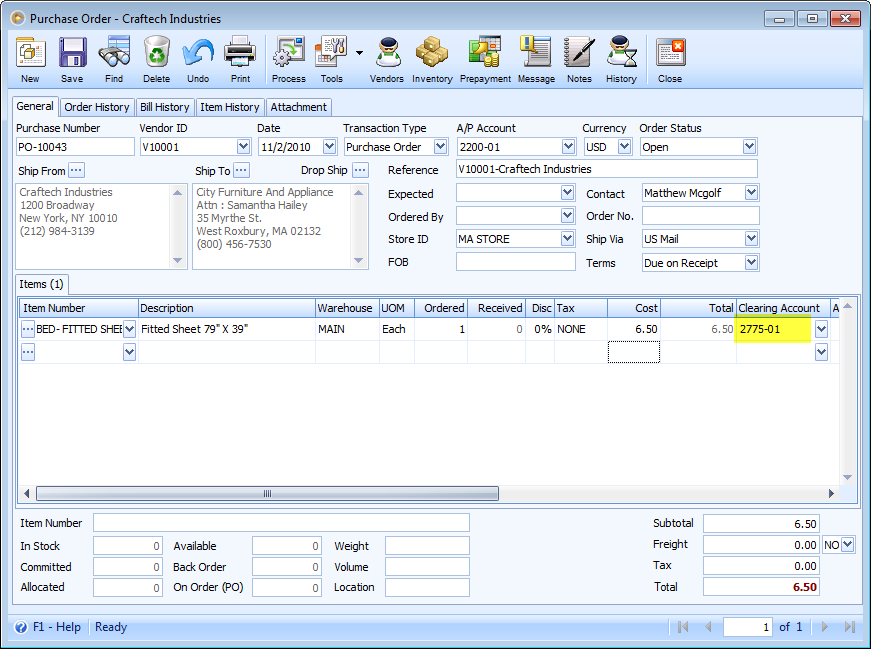Image resolution: width=871 pixels, height=649 pixels.
Task: Go to the first record
Action: [683, 627]
